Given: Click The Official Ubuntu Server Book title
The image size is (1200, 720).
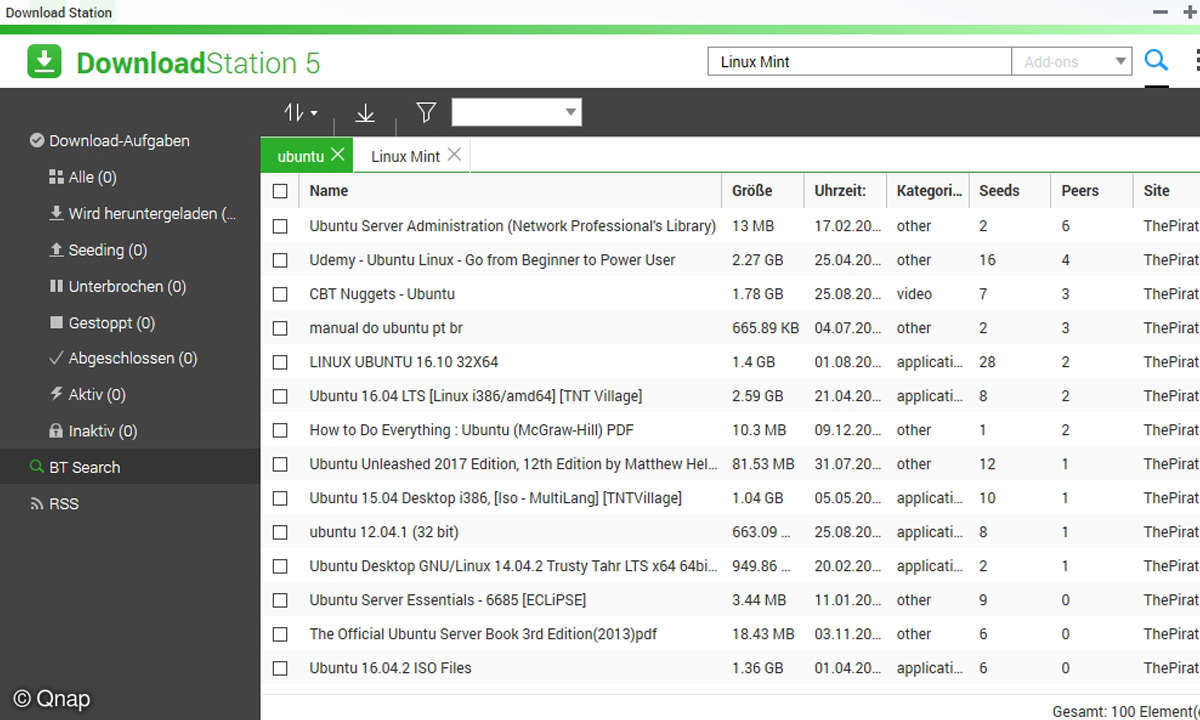Looking at the screenshot, I should [x=483, y=634].
